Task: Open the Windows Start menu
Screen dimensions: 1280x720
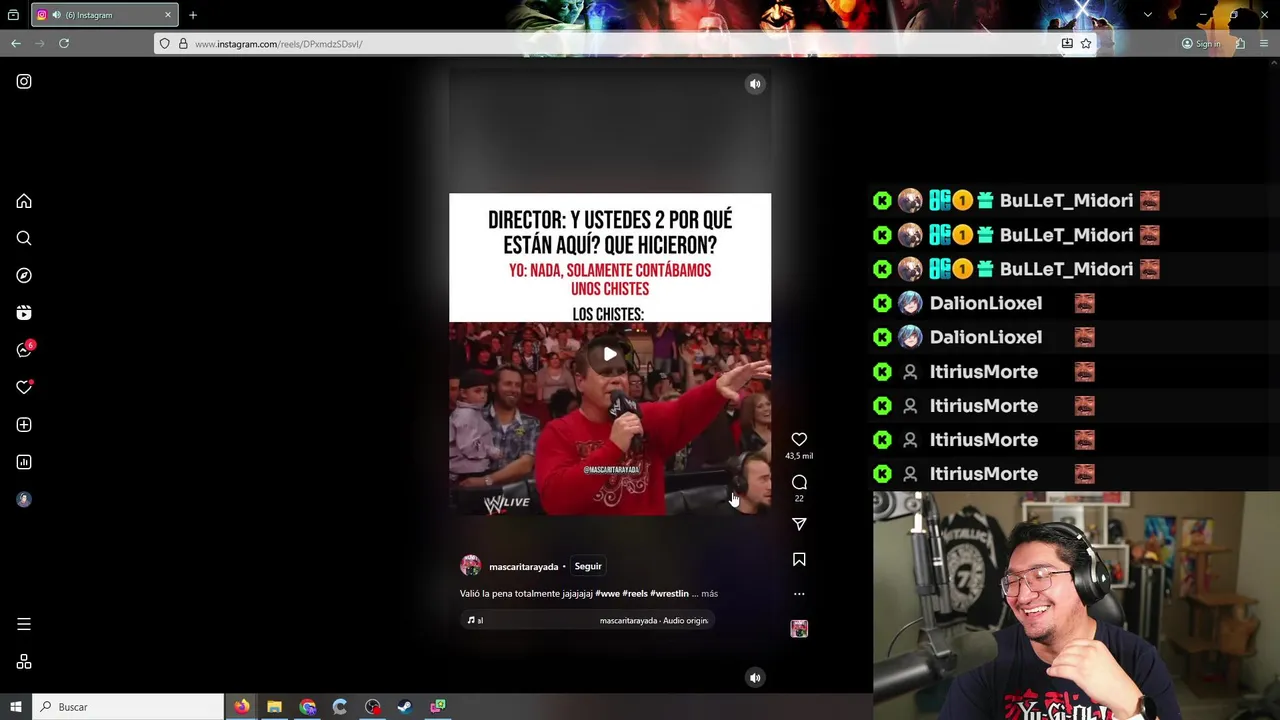Action: (16, 707)
